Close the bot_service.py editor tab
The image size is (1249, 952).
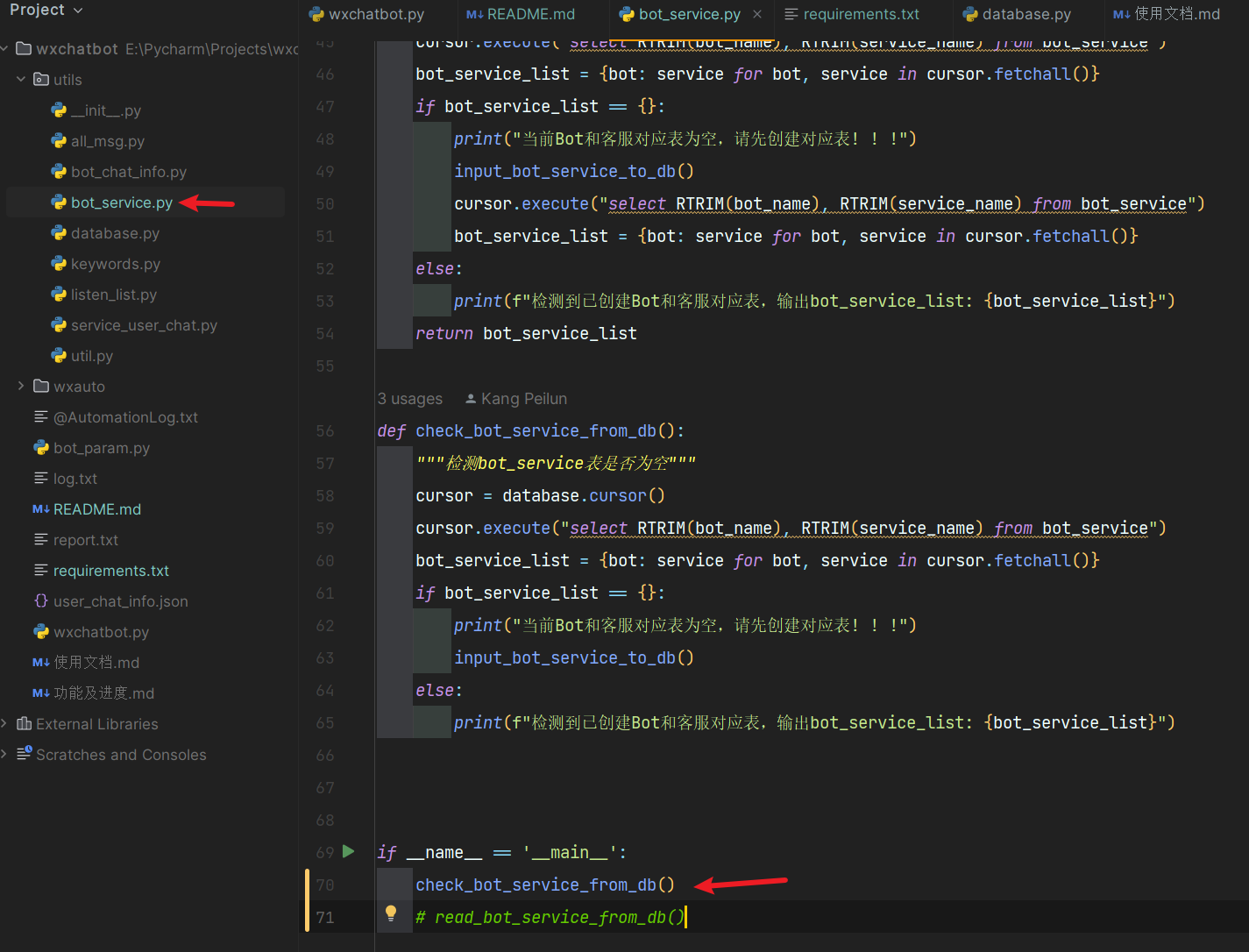(x=757, y=14)
